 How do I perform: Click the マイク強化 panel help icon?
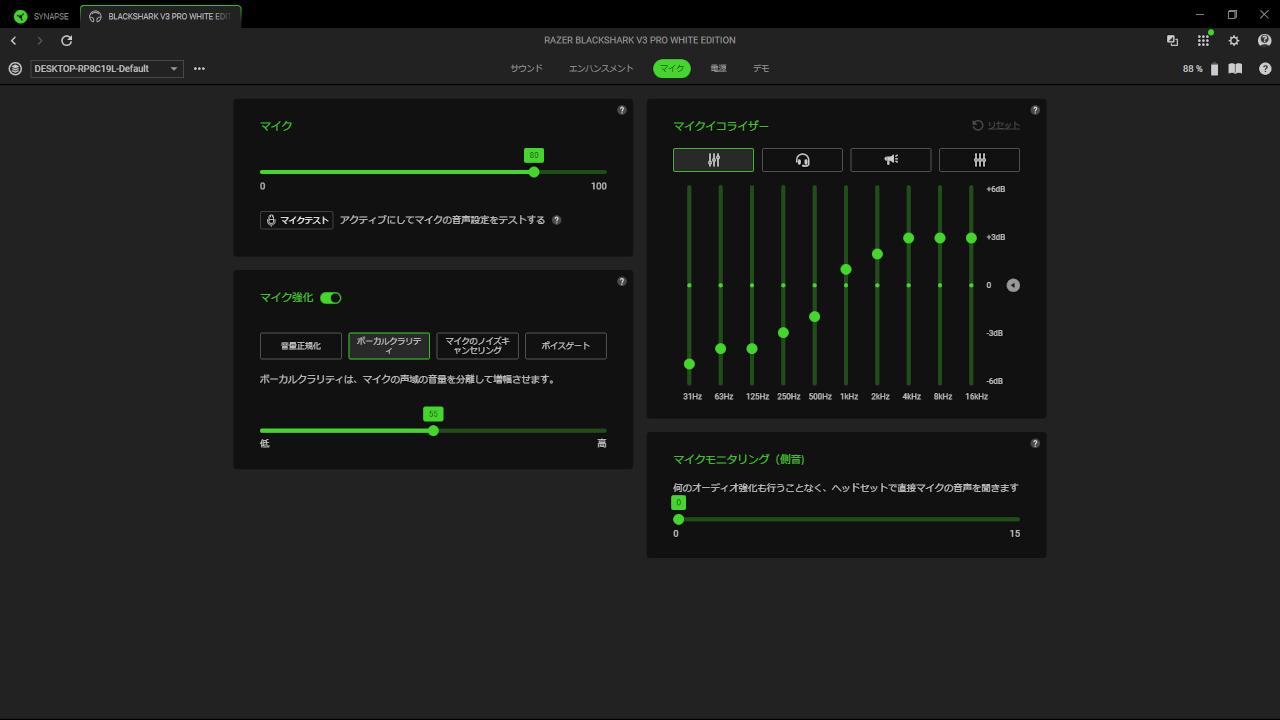pos(622,281)
